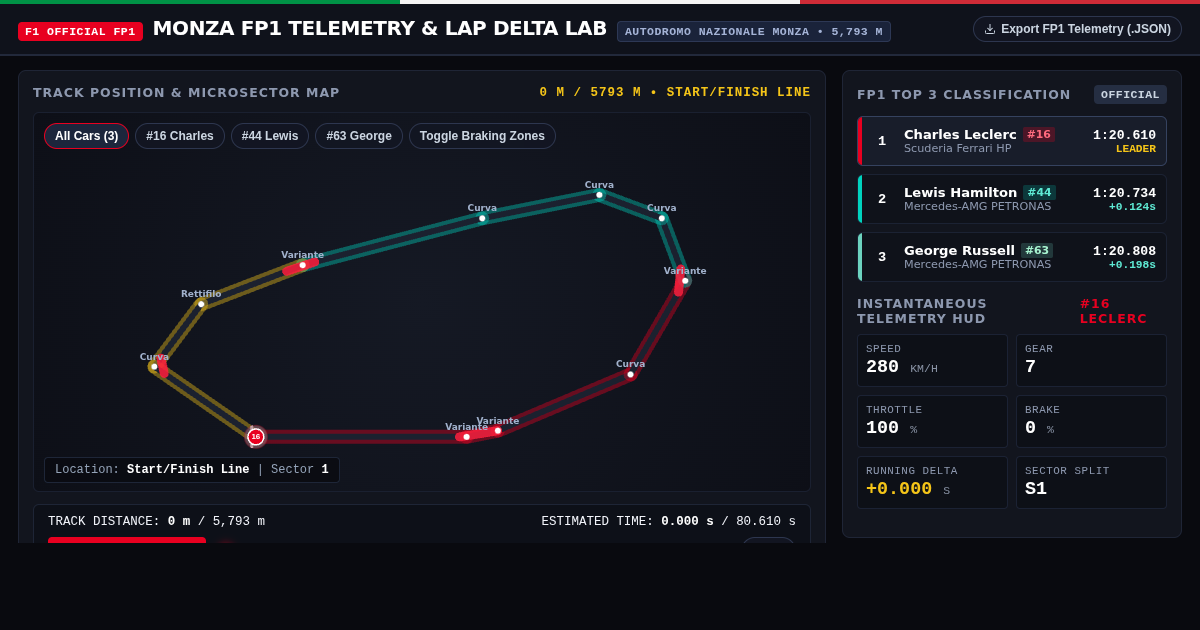Open George Russell classification row

1012,257
